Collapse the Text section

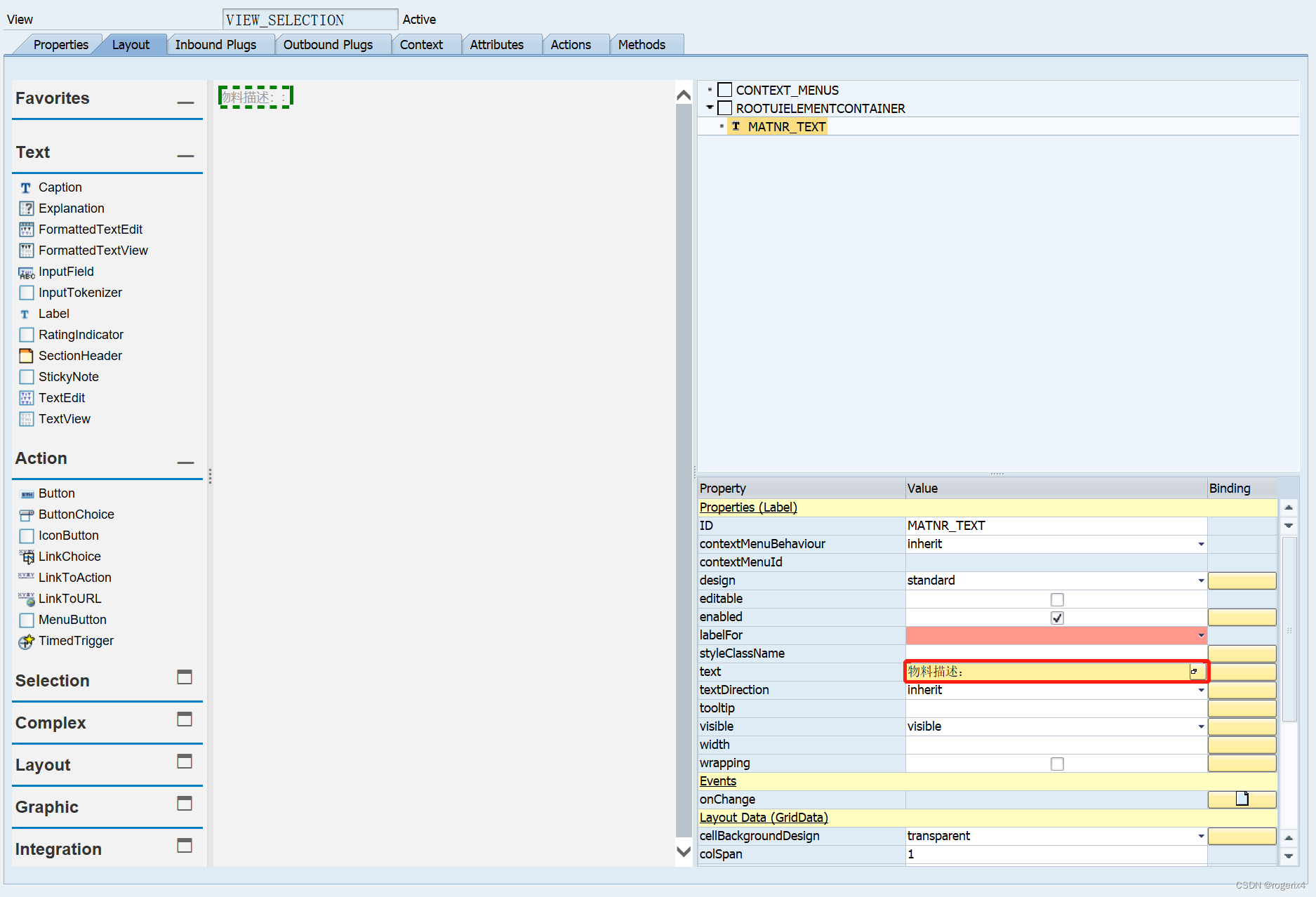tap(185, 156)
